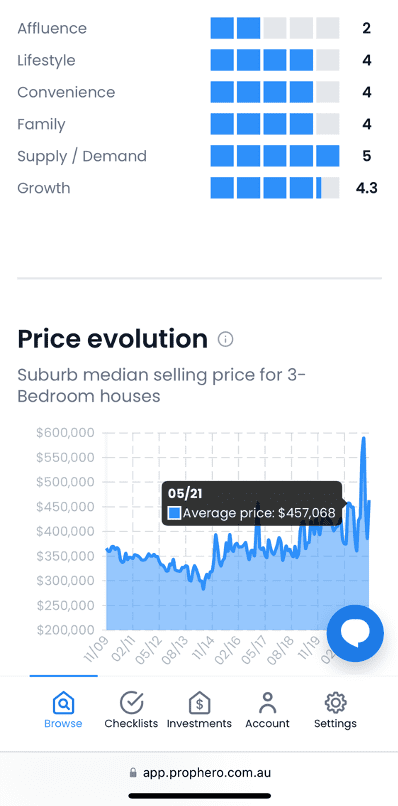Tap the Growth rating bar
Viewport: 398px width, 806px height.
tap(275, 188)
